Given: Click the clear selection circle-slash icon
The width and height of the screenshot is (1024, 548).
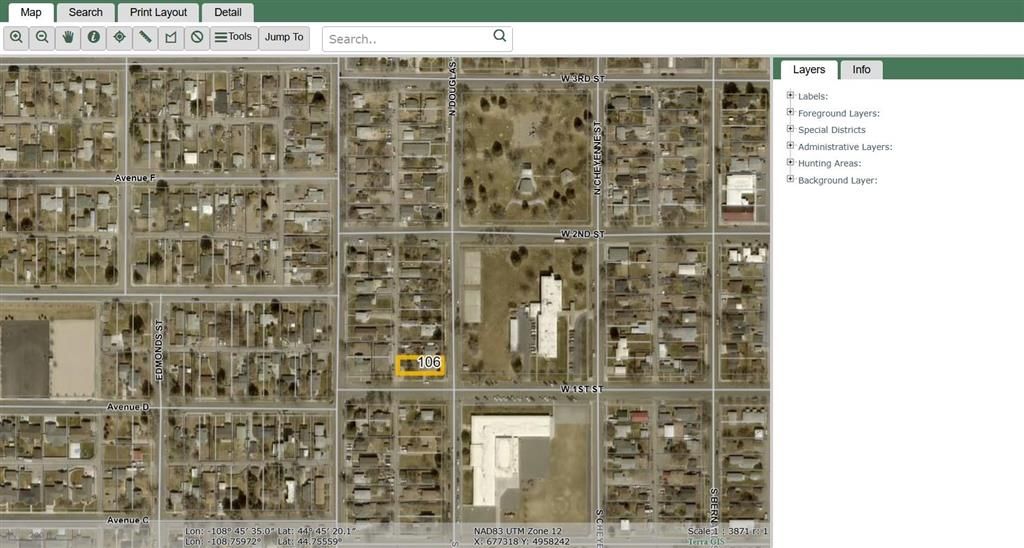Looking at the screenshot, I should pyautogui.click(x=197, y=37).
